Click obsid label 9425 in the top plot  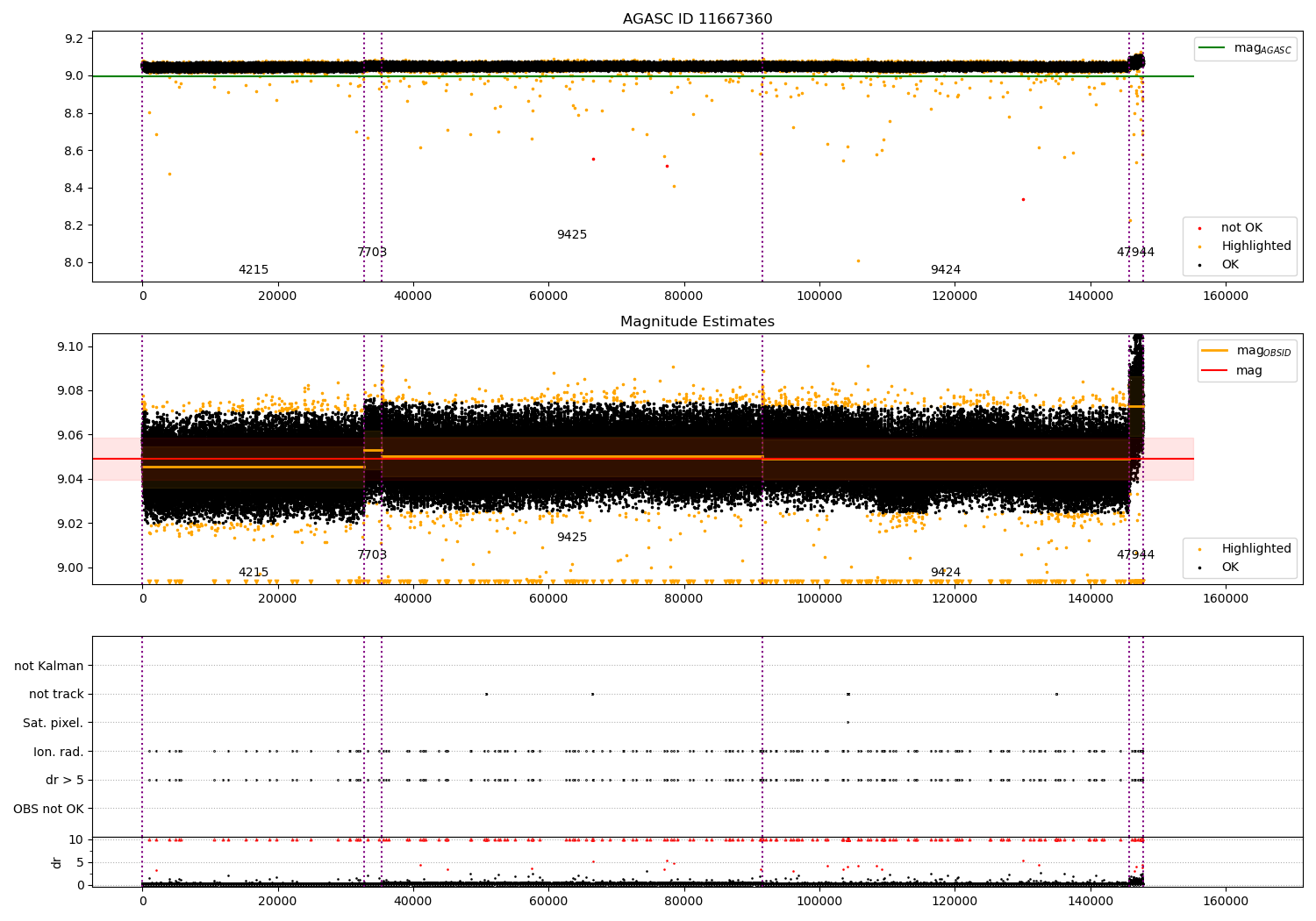(572, 235)
